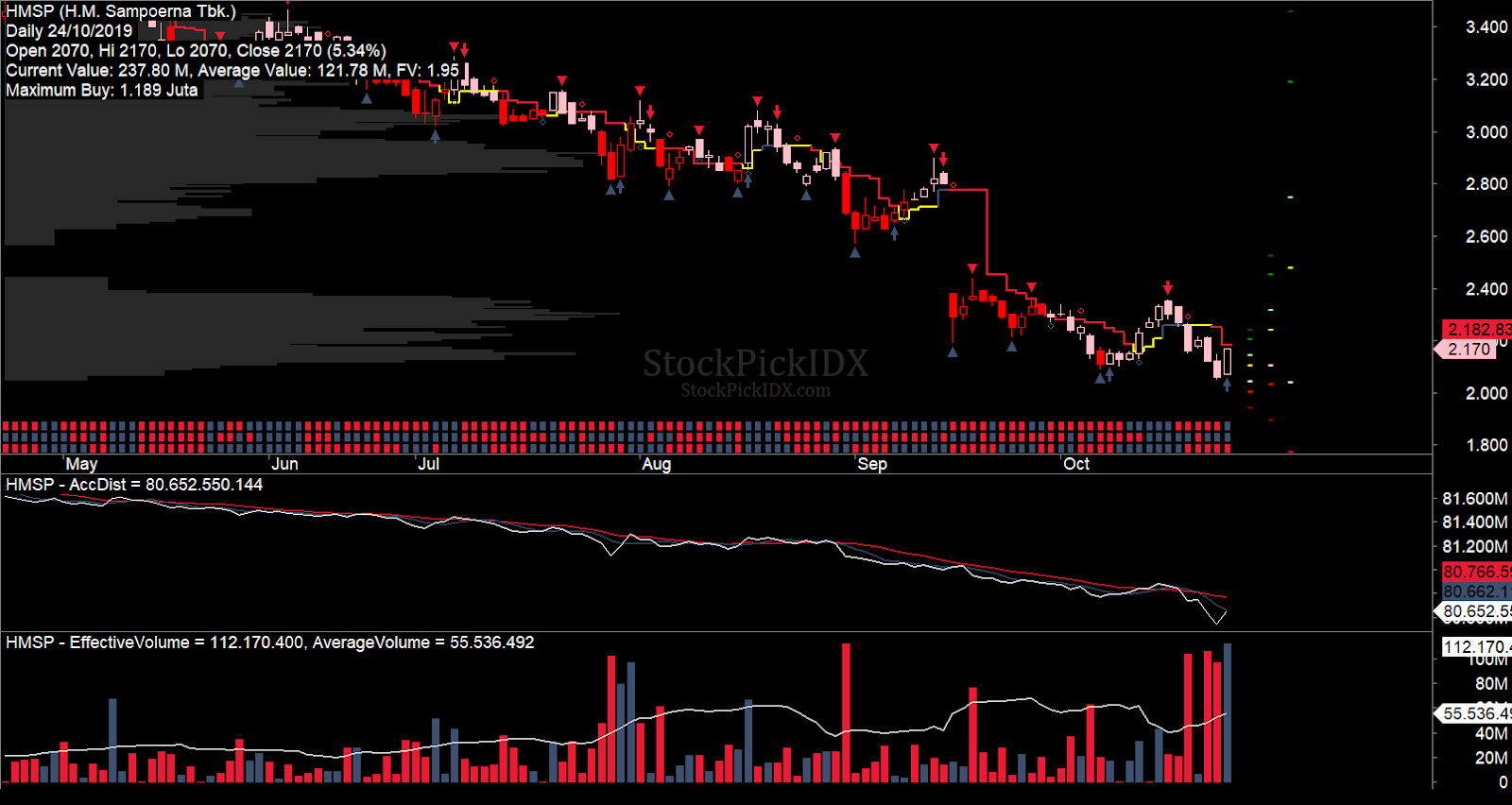This screenshot has width=1512, height=805.
Task: Click the Open 2070 Hi 2170 price line
Action: point(196,50)
